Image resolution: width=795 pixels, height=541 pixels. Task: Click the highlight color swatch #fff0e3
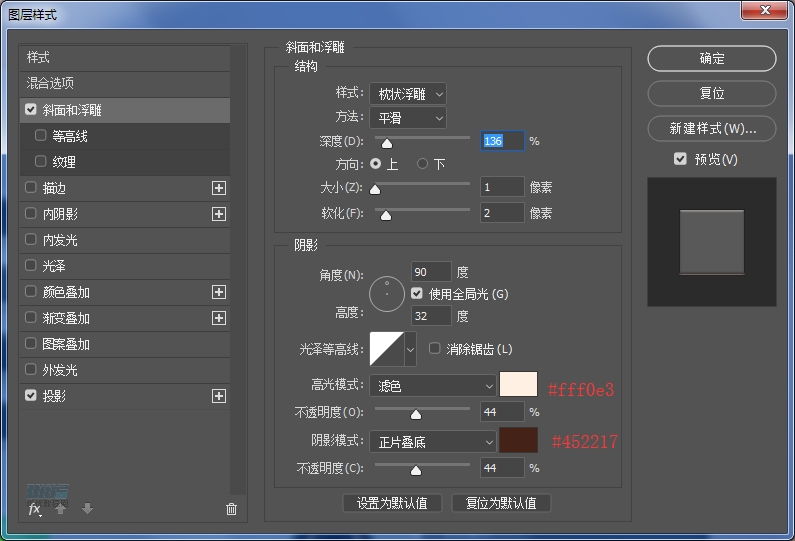point(518,385)
